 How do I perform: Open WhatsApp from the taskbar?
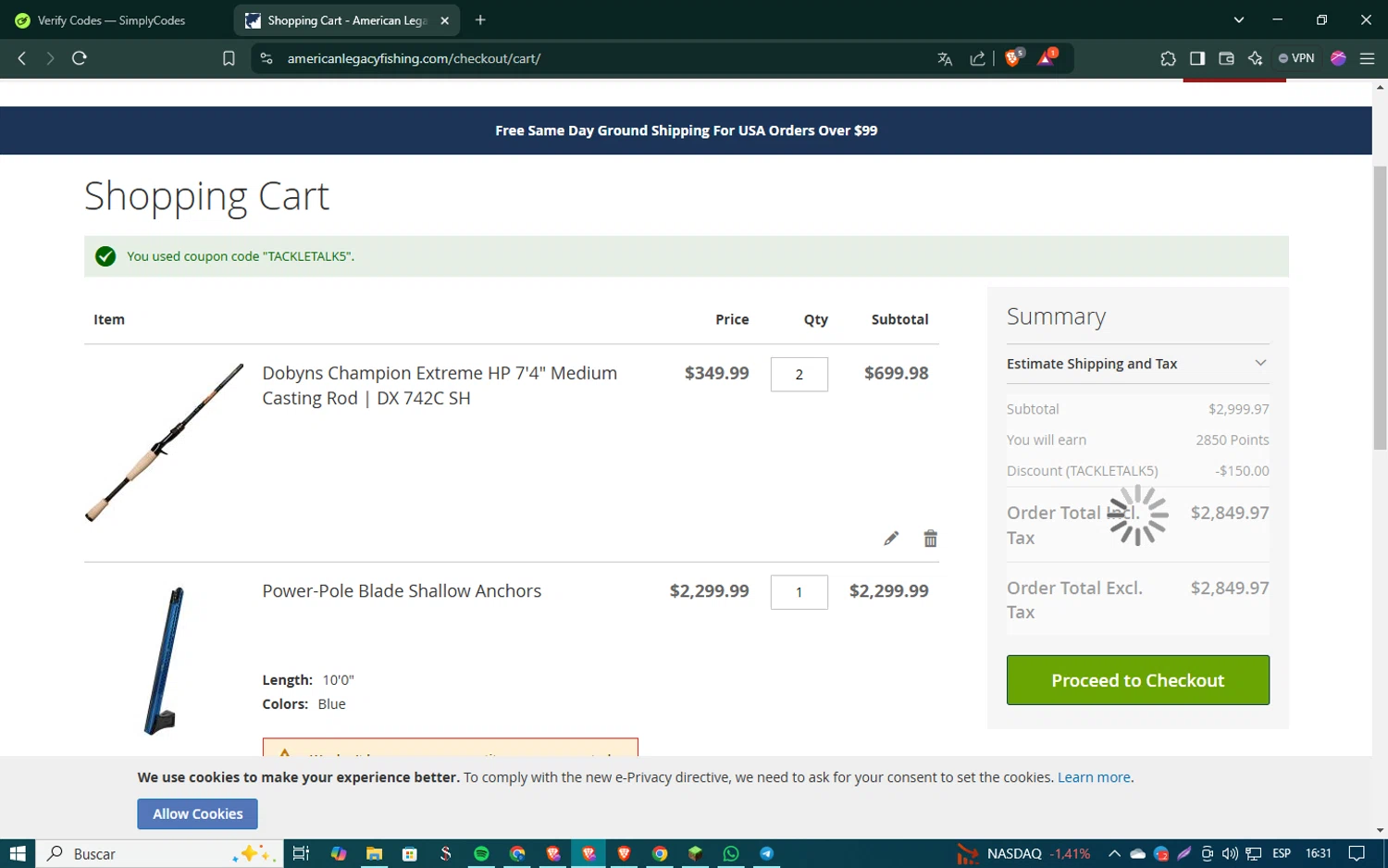731,853
